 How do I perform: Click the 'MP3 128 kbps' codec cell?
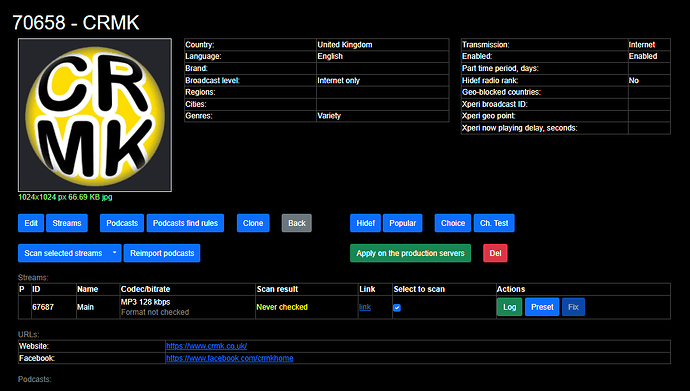tap(146, 302)
